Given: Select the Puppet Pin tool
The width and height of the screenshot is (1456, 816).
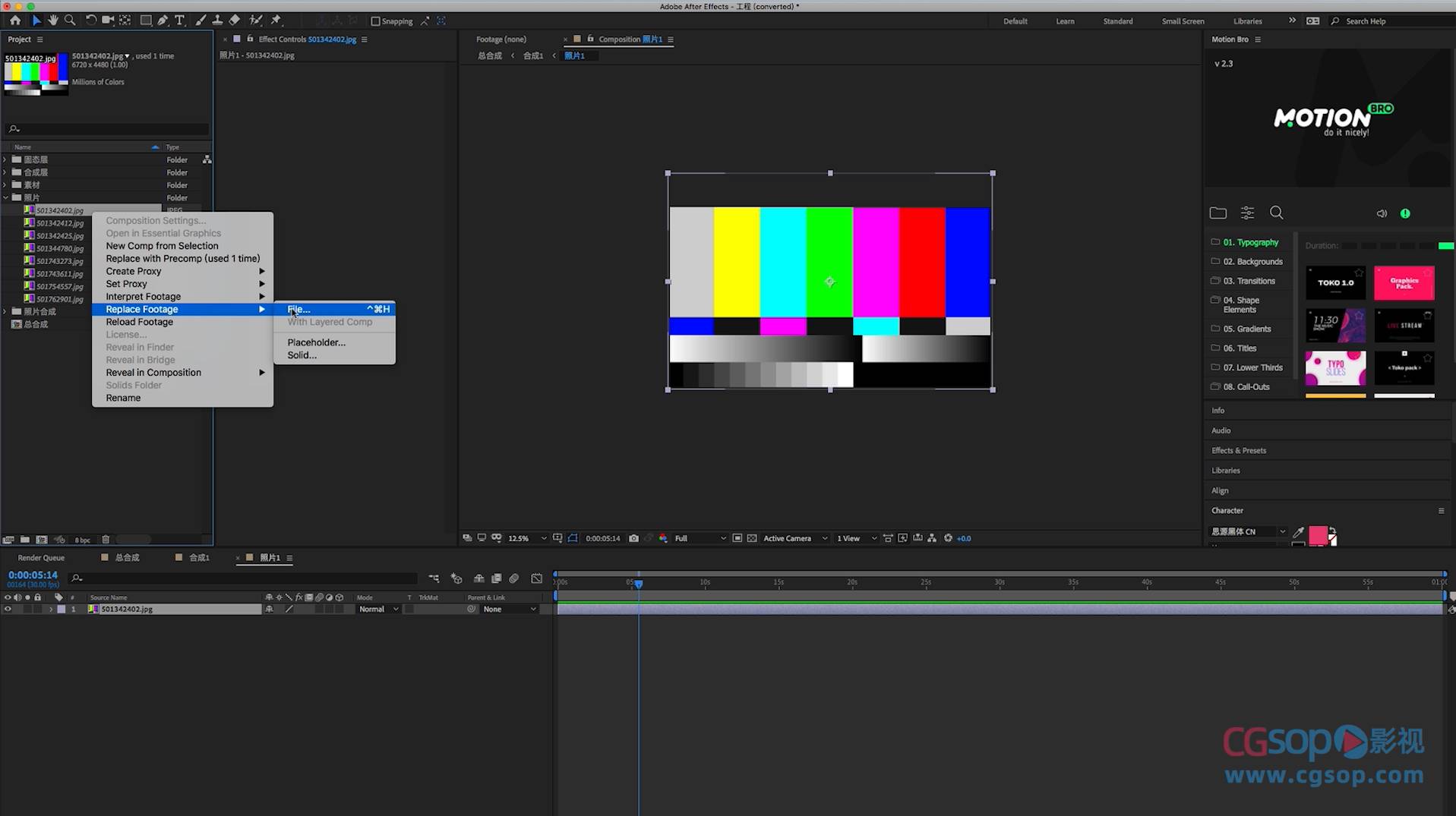Looking at the screenshot, I should [276, 20].
